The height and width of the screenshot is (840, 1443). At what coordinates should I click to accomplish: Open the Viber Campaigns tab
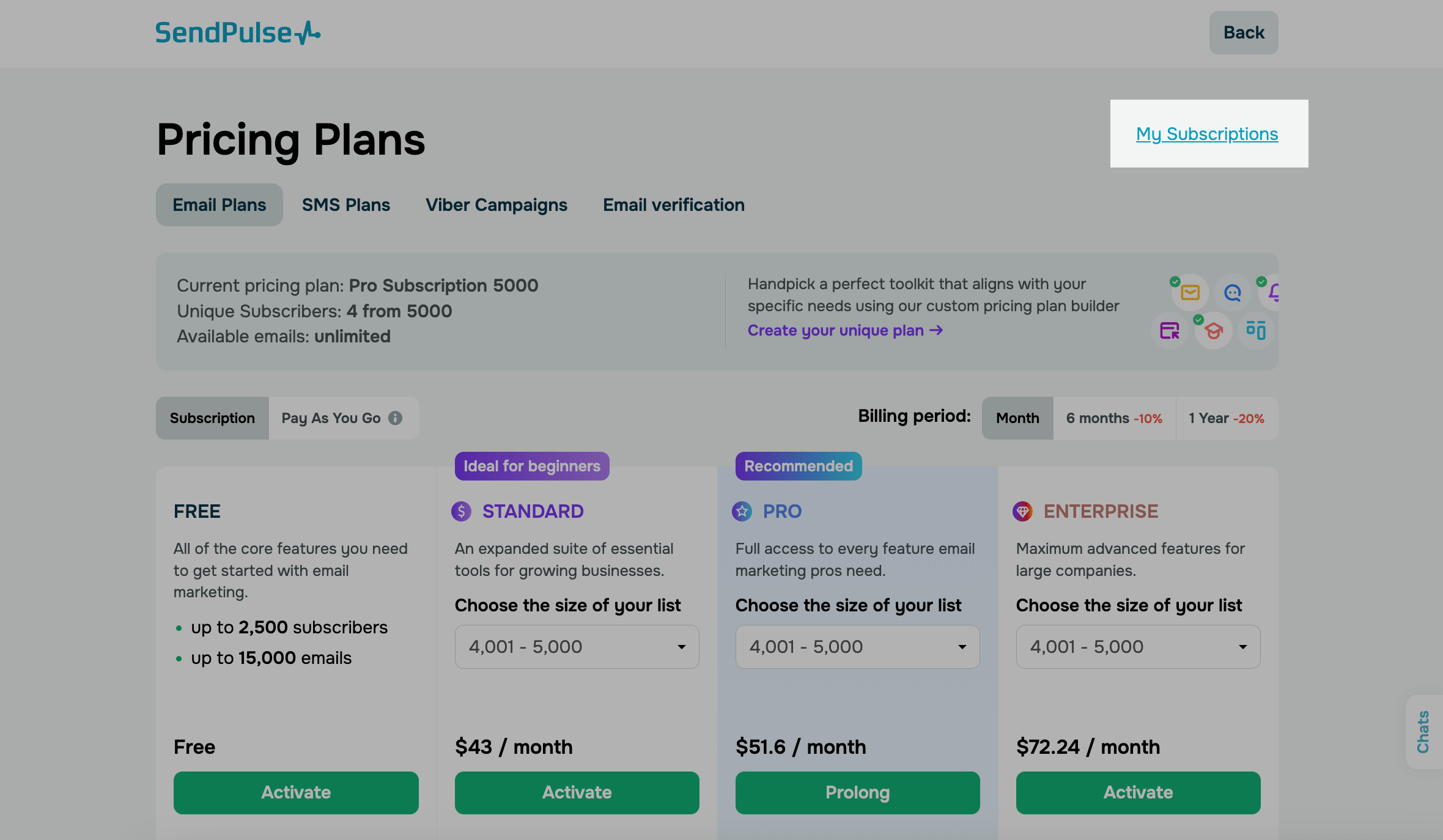(496, 205)
